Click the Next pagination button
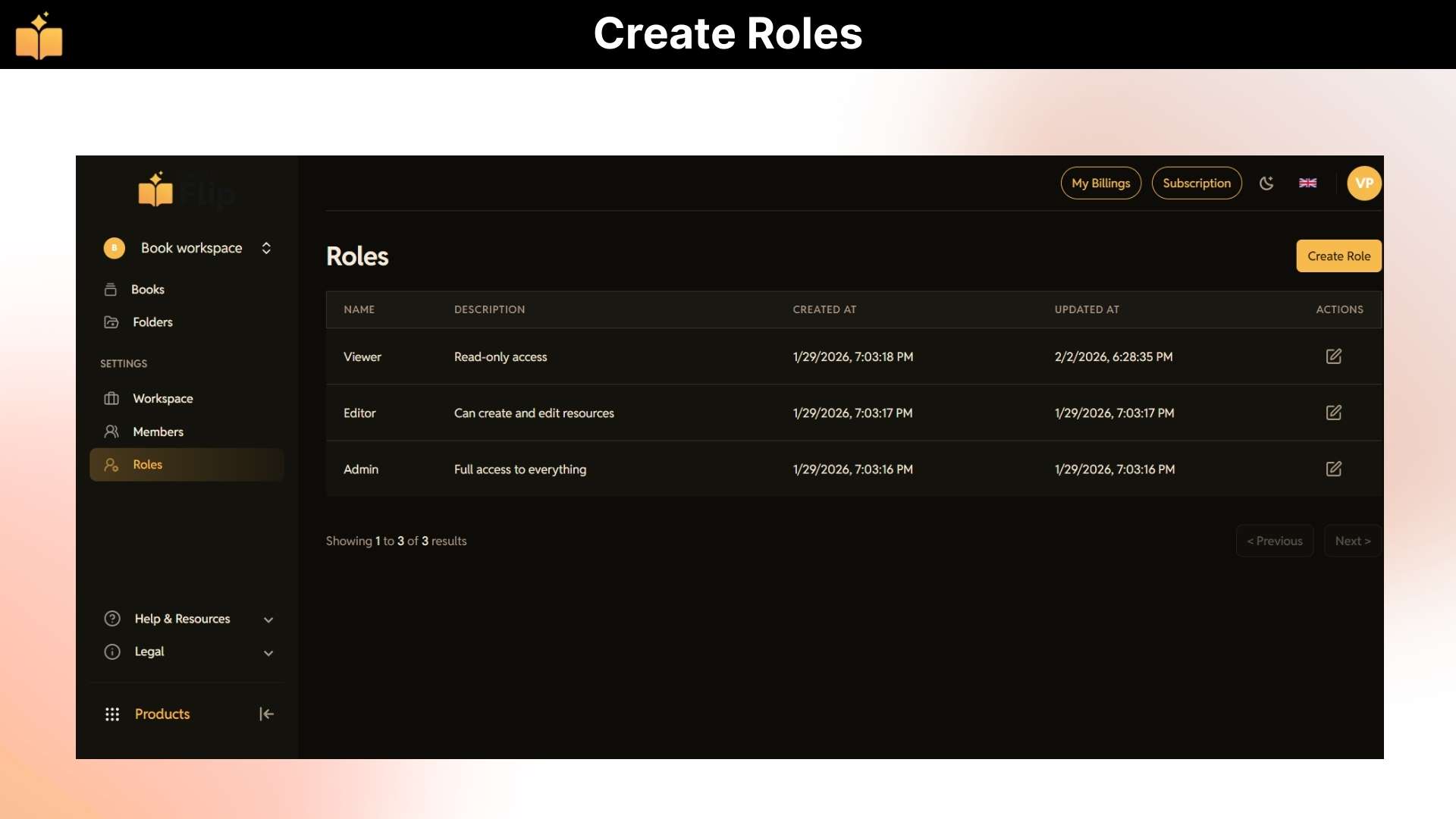Viewport: 1456px width, 819px height. click(1352, 541)
